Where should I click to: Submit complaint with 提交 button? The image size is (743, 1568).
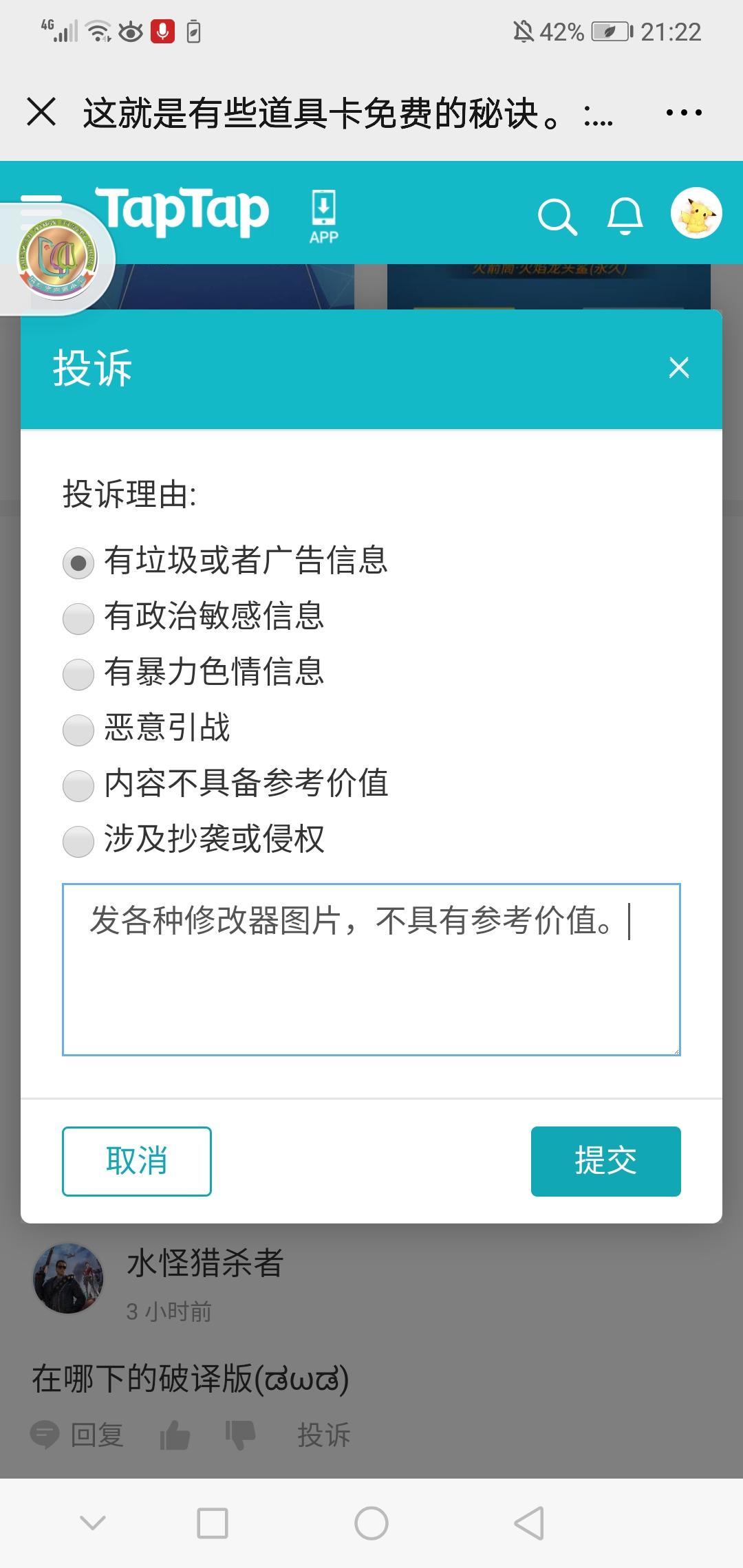coord(606,1162)
